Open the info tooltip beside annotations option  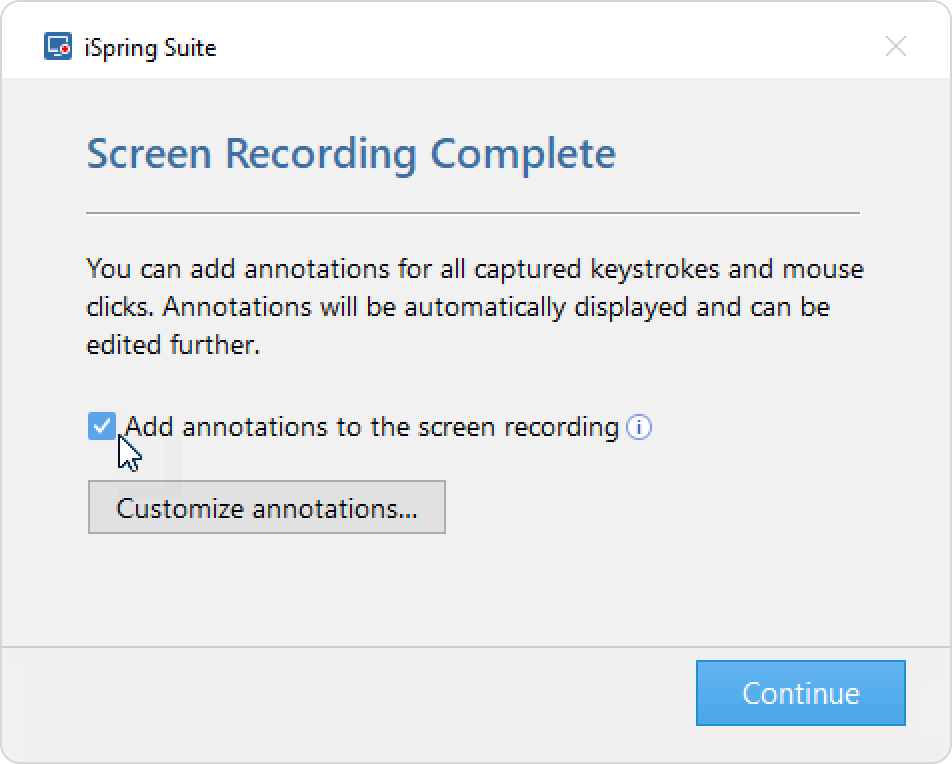(x=639, y=427)
